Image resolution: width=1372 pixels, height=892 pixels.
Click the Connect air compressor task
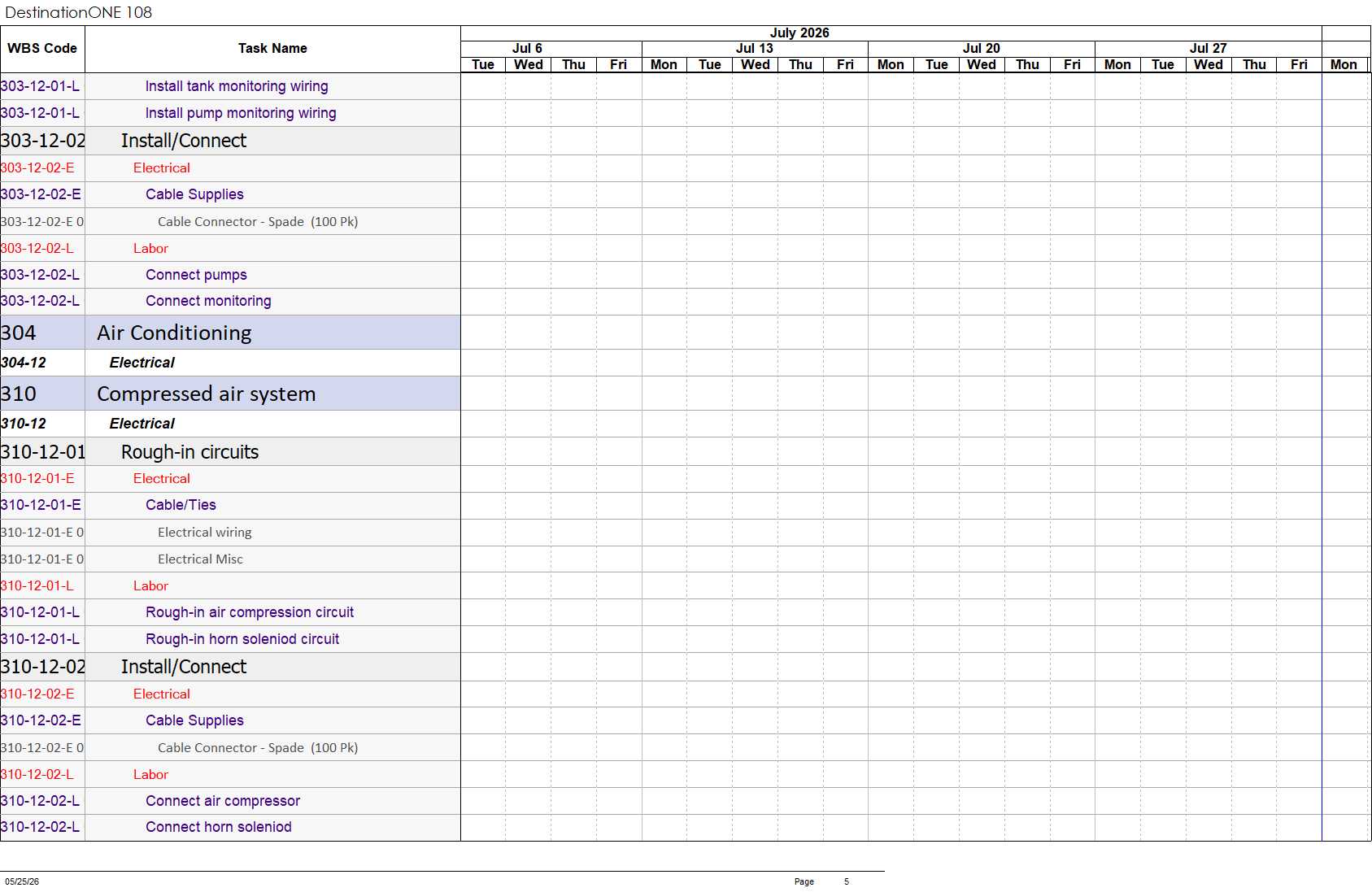click(223, 801)
